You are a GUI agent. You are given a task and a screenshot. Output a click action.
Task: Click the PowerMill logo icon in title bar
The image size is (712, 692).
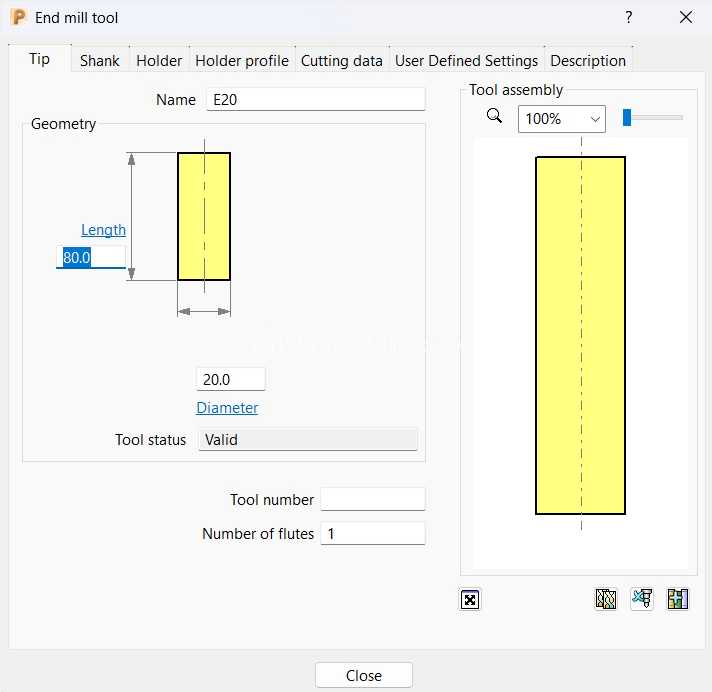[x=19, y=17]
